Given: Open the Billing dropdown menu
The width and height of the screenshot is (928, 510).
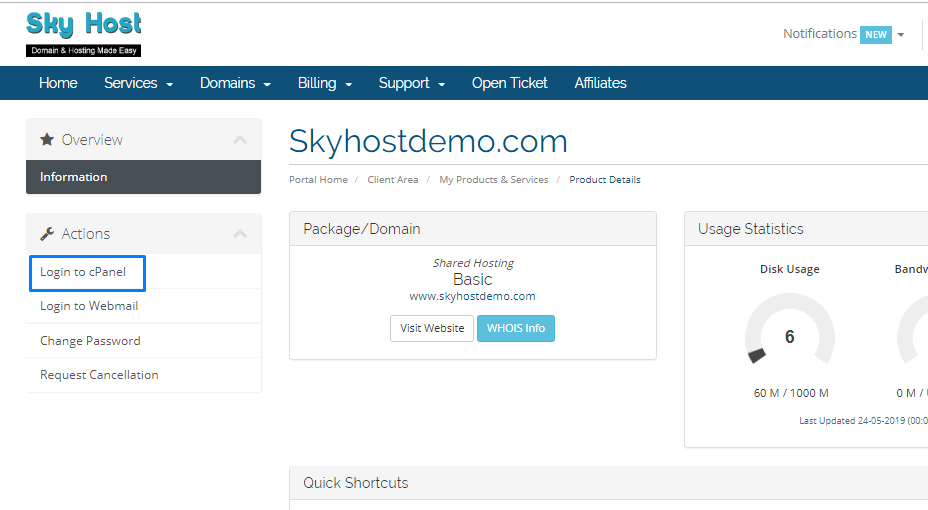Looking at the screenshot, I should pyautogui.click(x=325, y=83).
